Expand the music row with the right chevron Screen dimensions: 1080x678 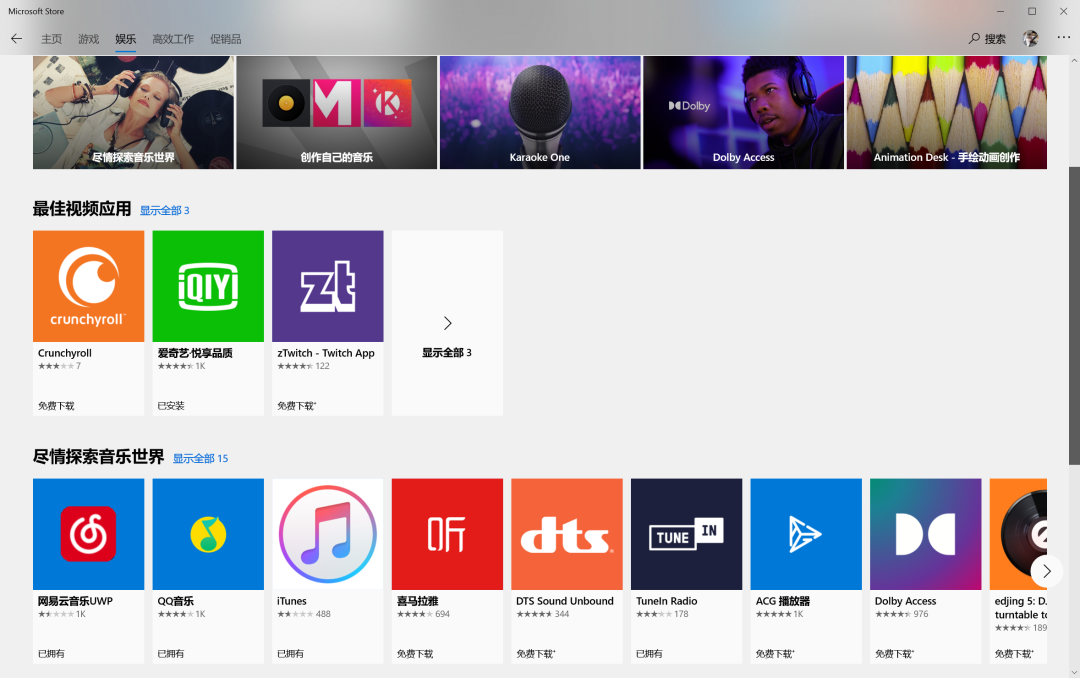click(1047, 570)
